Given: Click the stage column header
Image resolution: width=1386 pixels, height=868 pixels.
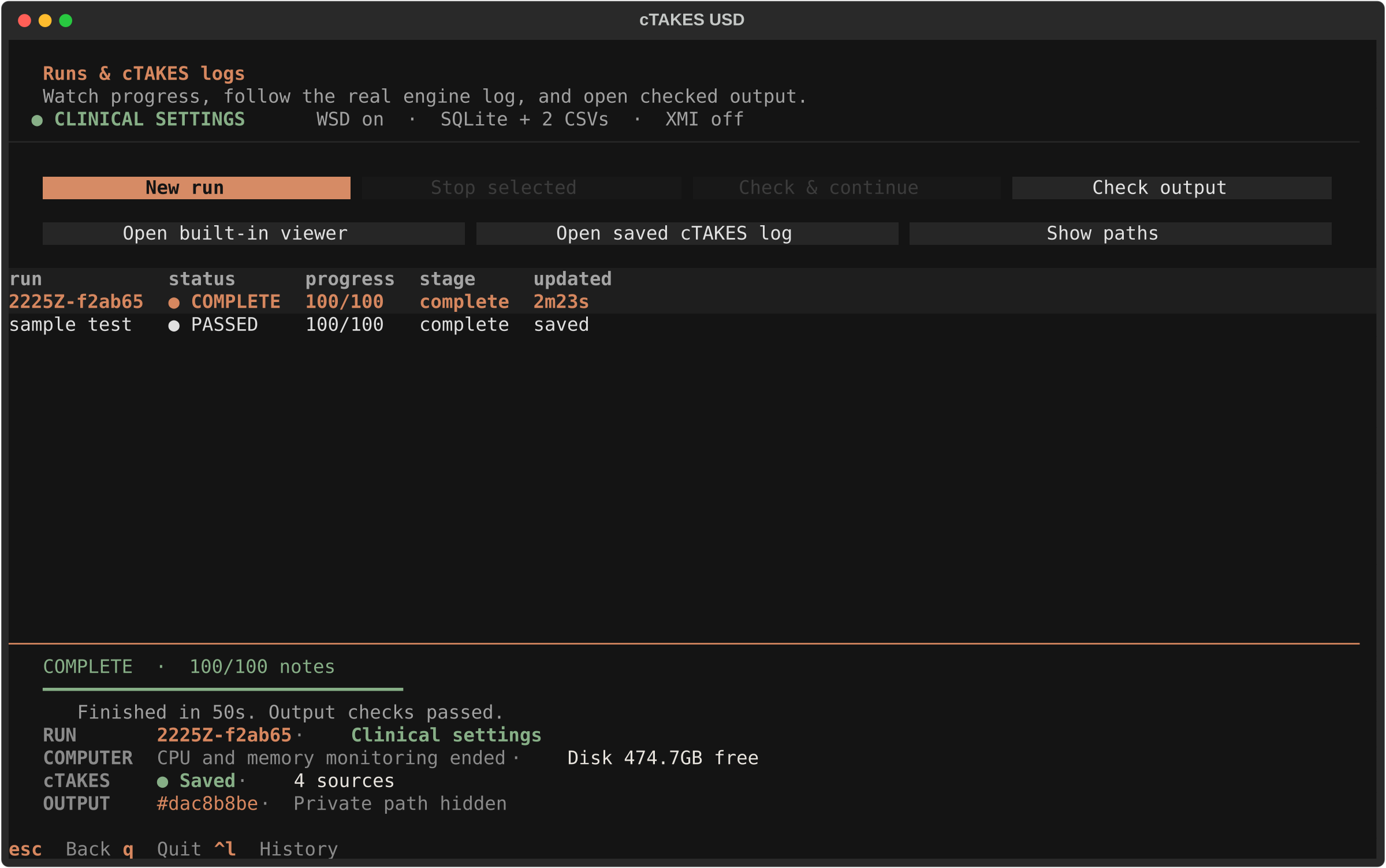Looking at the screenshot, I should click(448, 279).
